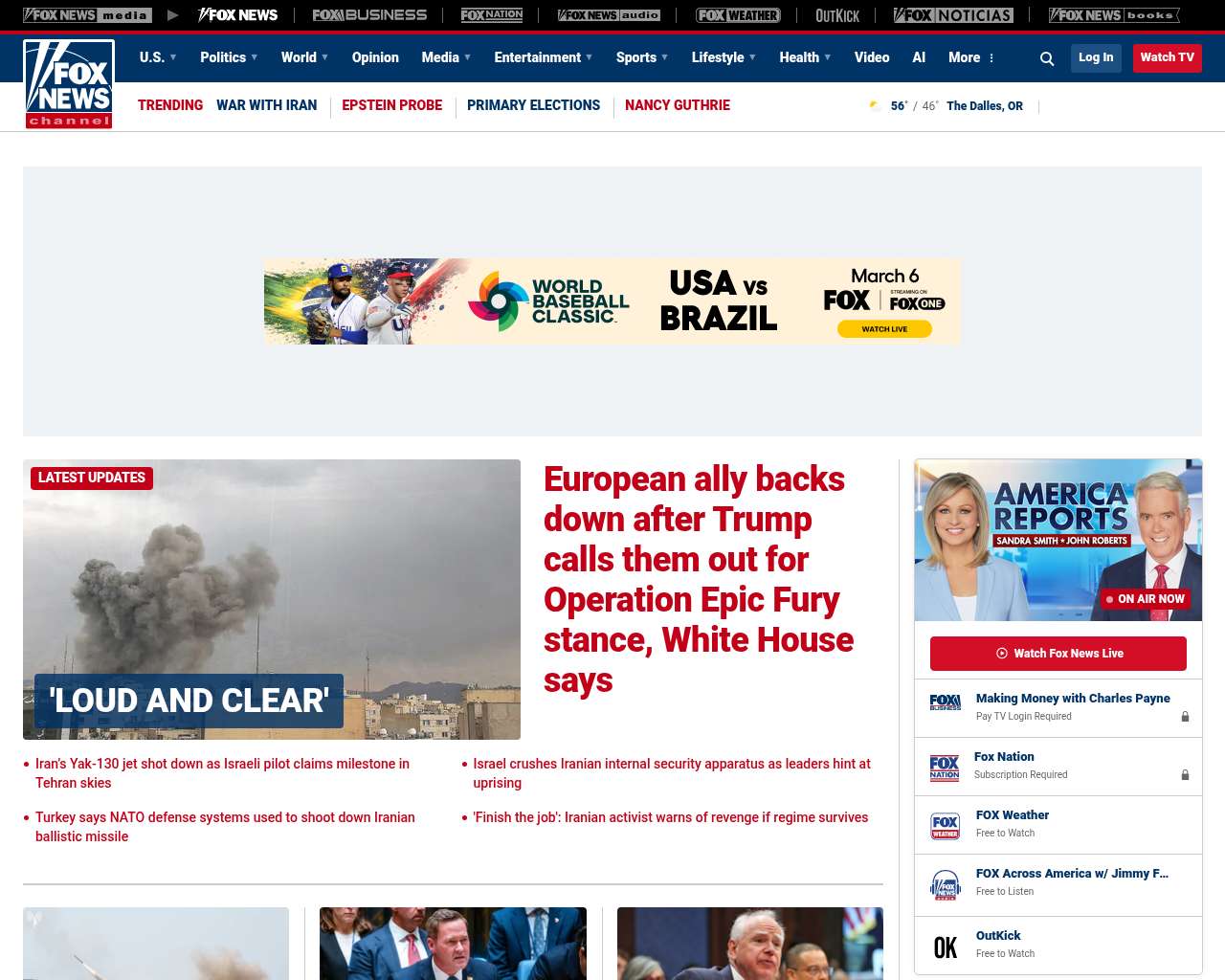Click the 56° temperature reading

pyautogui.click(x=899, y=106)
